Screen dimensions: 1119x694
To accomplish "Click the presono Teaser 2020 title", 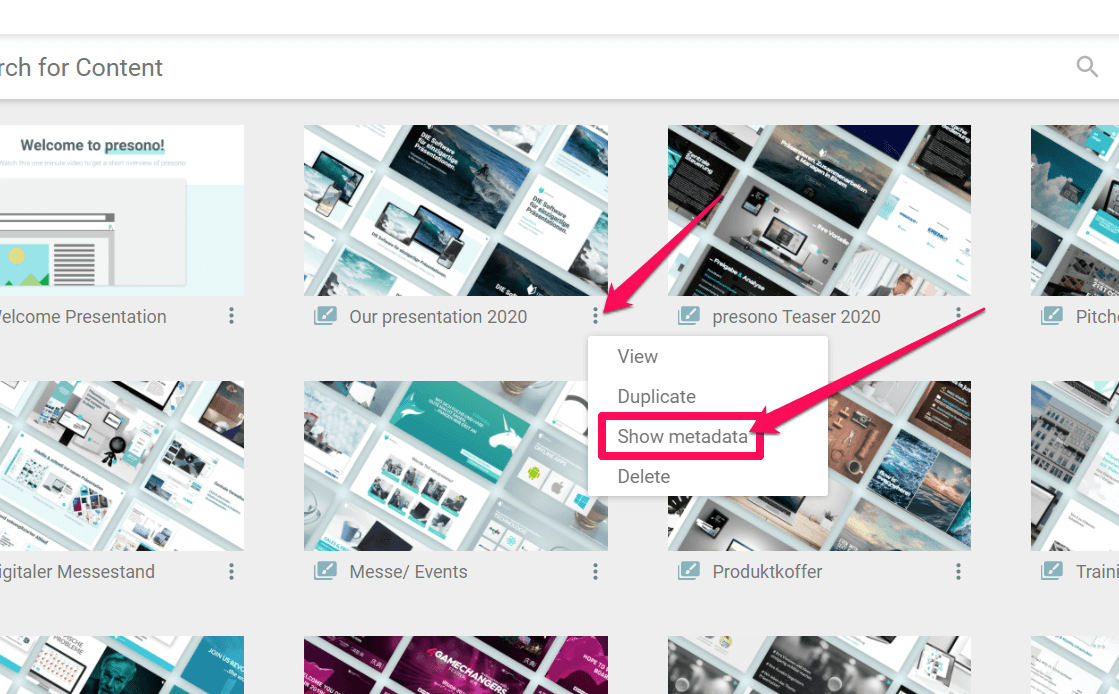I will point(796,317).
